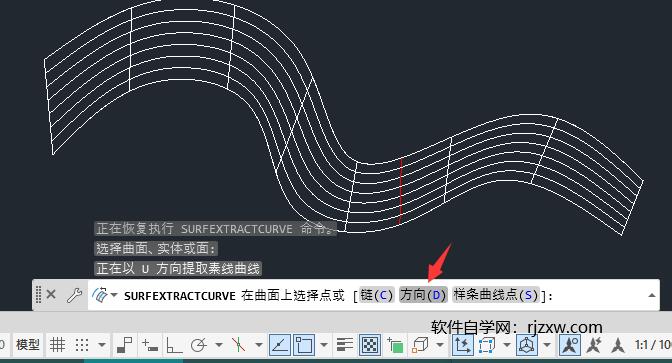Open the gizmo dropdown arrow
672x363 pixels.
(x=547, y=345)
